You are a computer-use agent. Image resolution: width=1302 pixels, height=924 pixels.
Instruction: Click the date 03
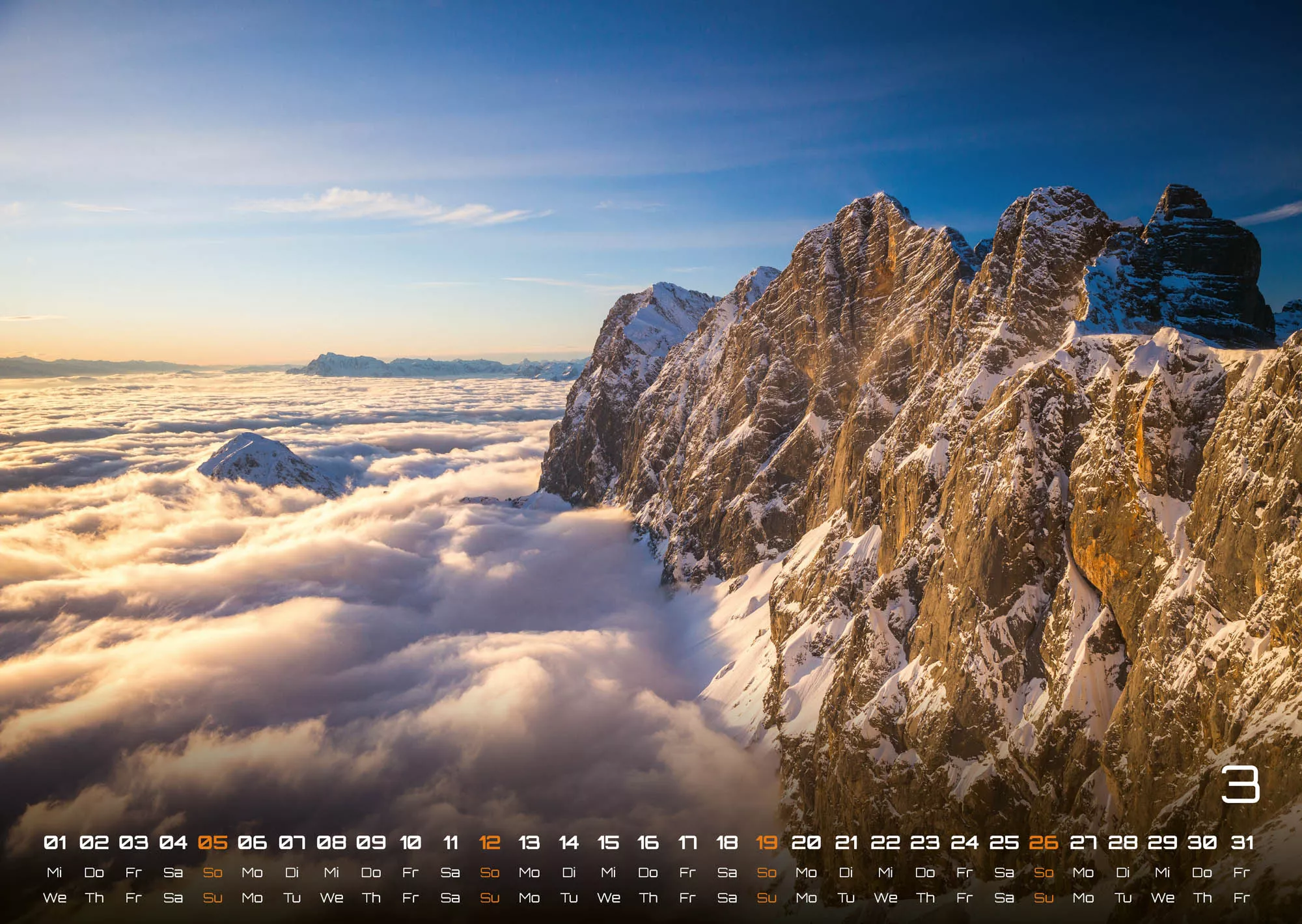[x=134, y=843]
